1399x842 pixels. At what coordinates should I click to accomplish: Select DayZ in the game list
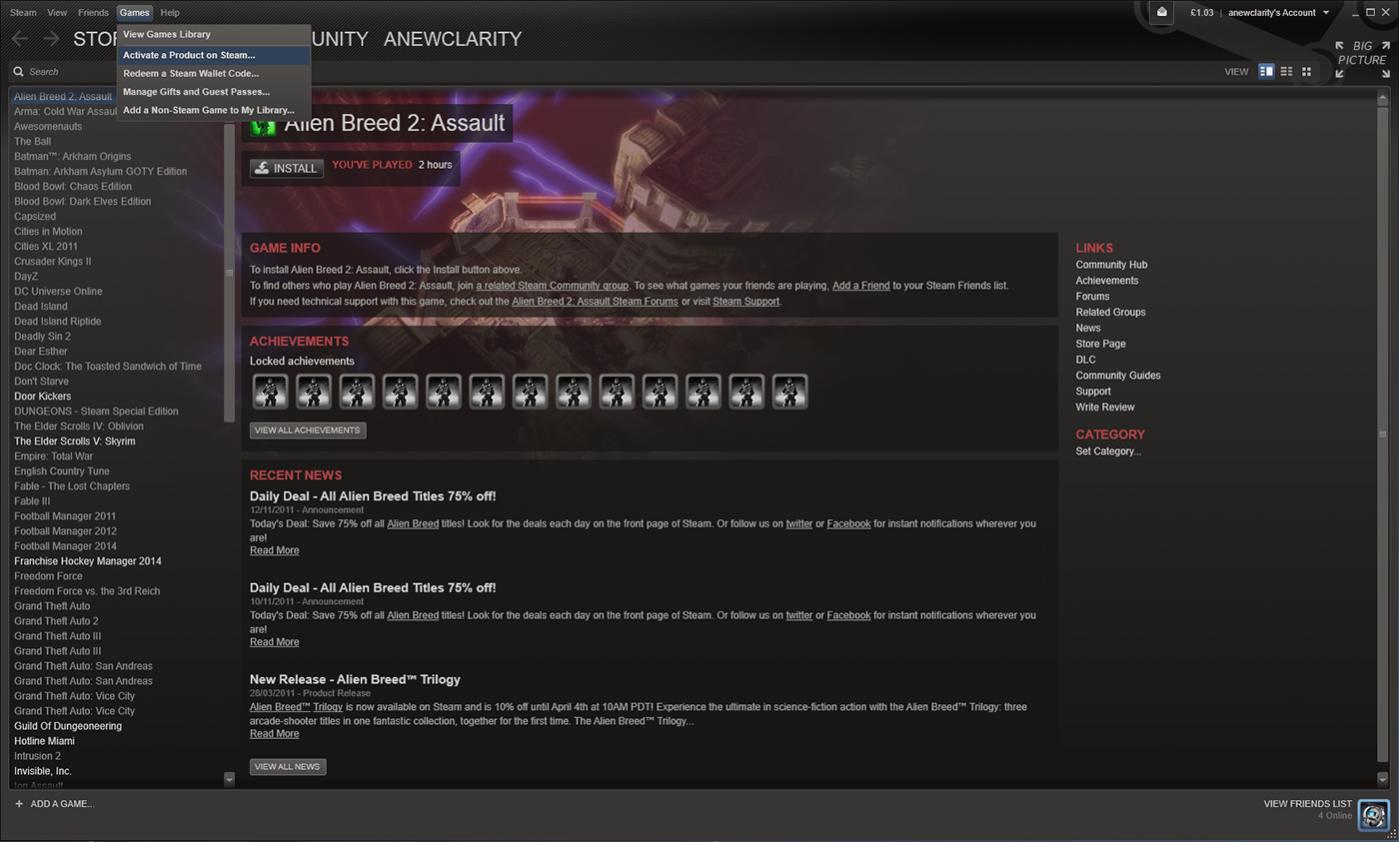[26, 277]
